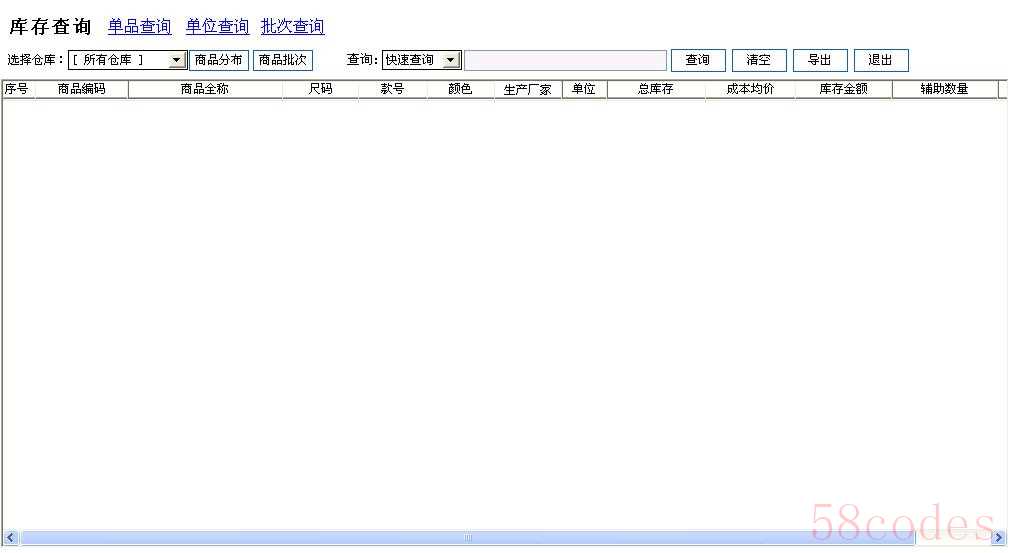Image resolution: width=1010 pixels, height=553 pixels.
Task: Focus the search text input field
Action: click(565, 61)
